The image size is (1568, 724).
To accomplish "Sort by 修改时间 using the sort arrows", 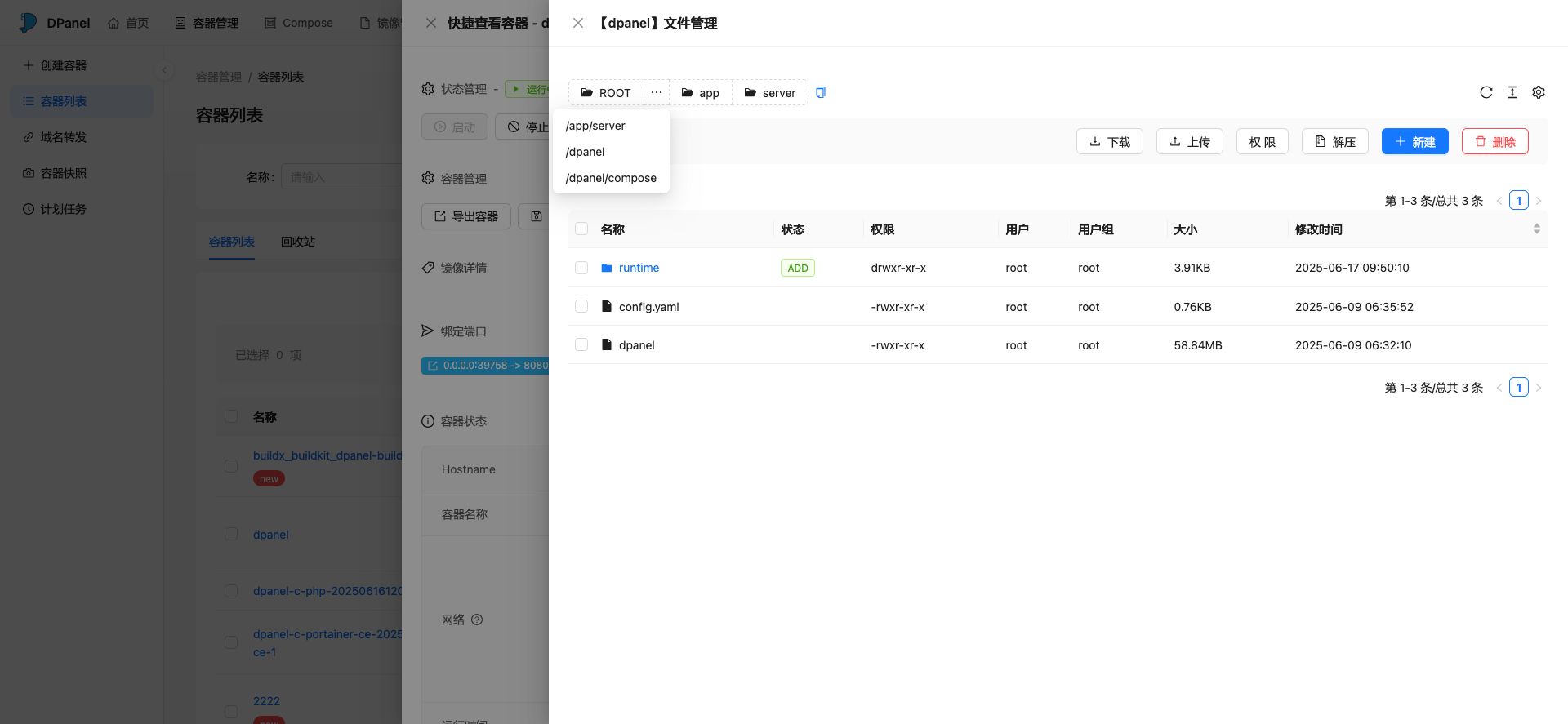I will pos(1536,229).
